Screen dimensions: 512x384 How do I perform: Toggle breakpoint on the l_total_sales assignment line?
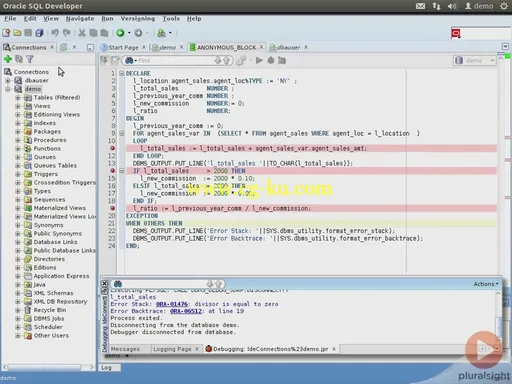(113, 148)
